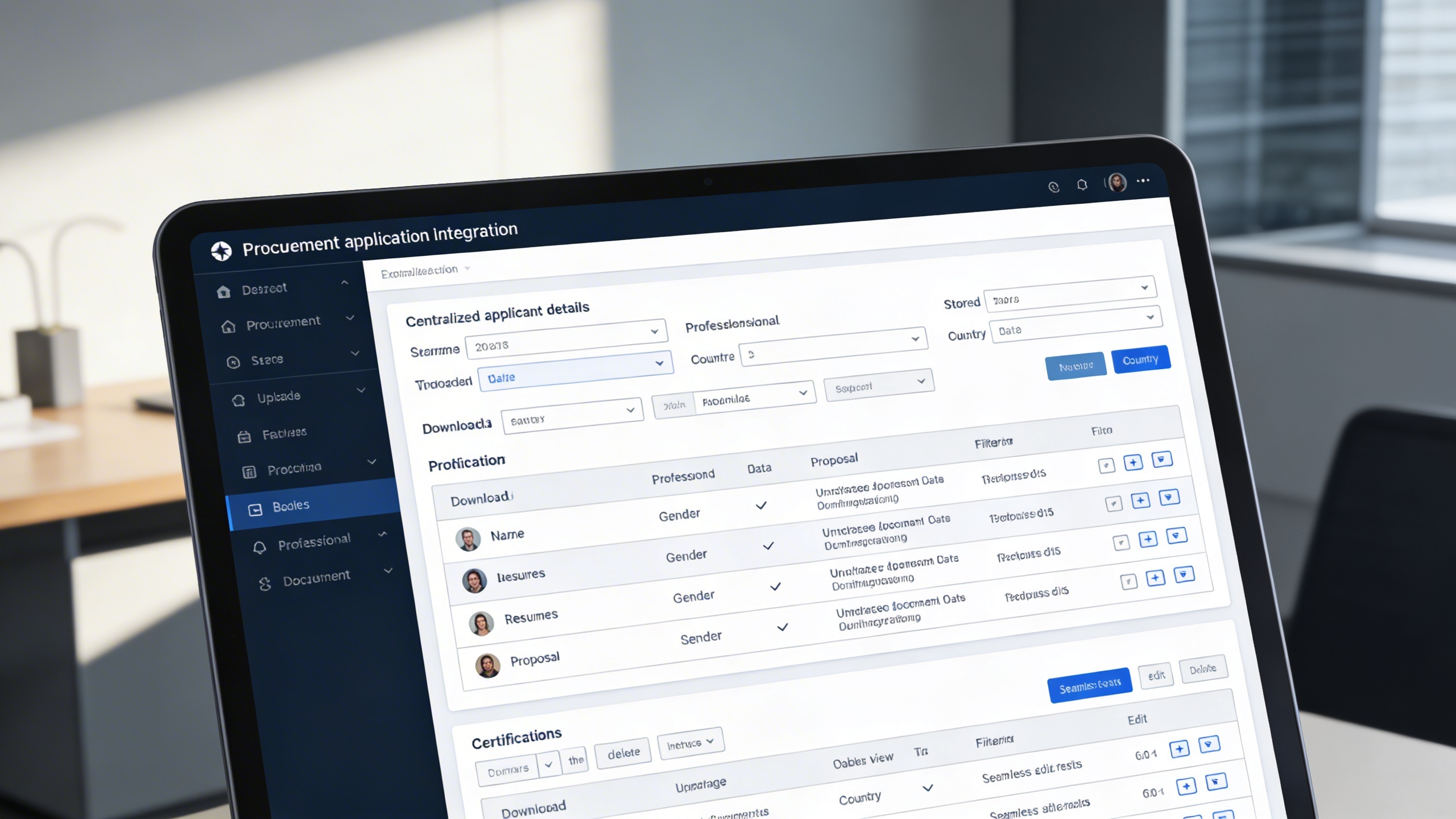The image size is (1456, 819).
Task: Click the filter icon in Proposal row
Action: [1184, 574]
